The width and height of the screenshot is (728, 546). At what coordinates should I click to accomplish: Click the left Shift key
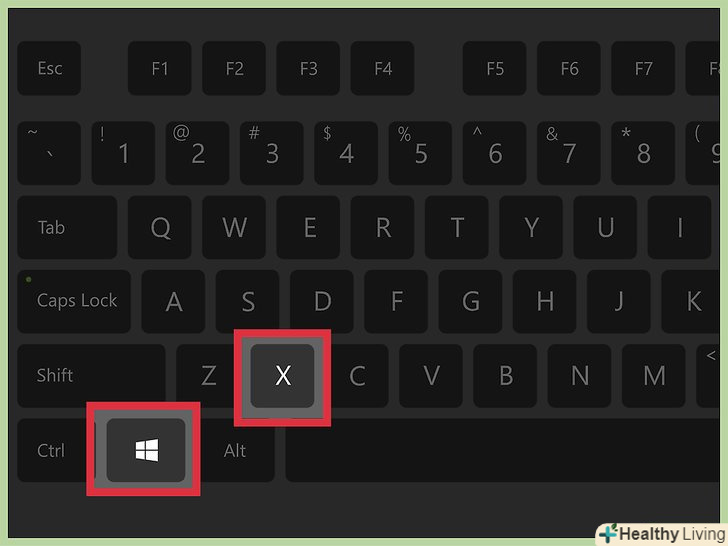pyautogui.click(x=91, y=376)
